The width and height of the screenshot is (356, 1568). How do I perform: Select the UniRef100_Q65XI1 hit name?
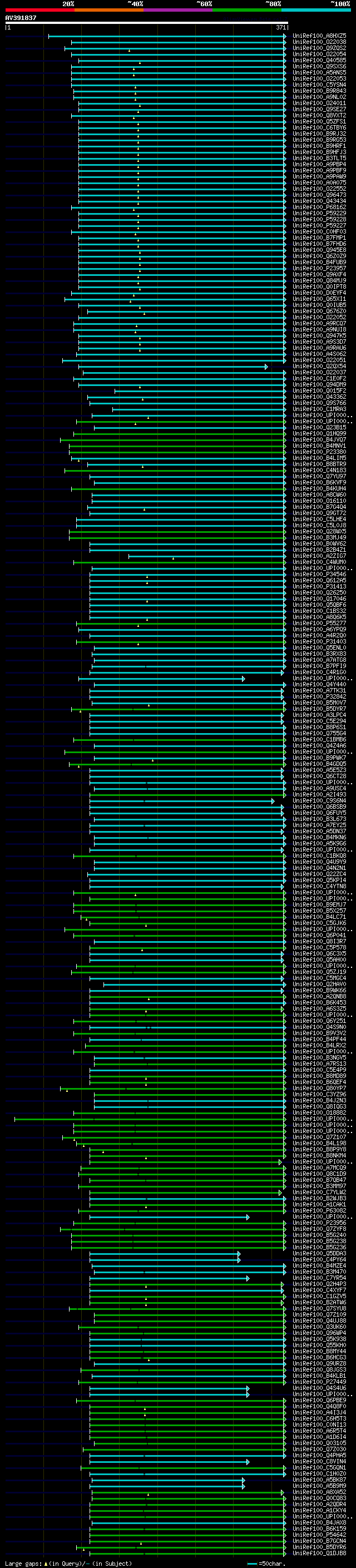click(x=319, y=299)
